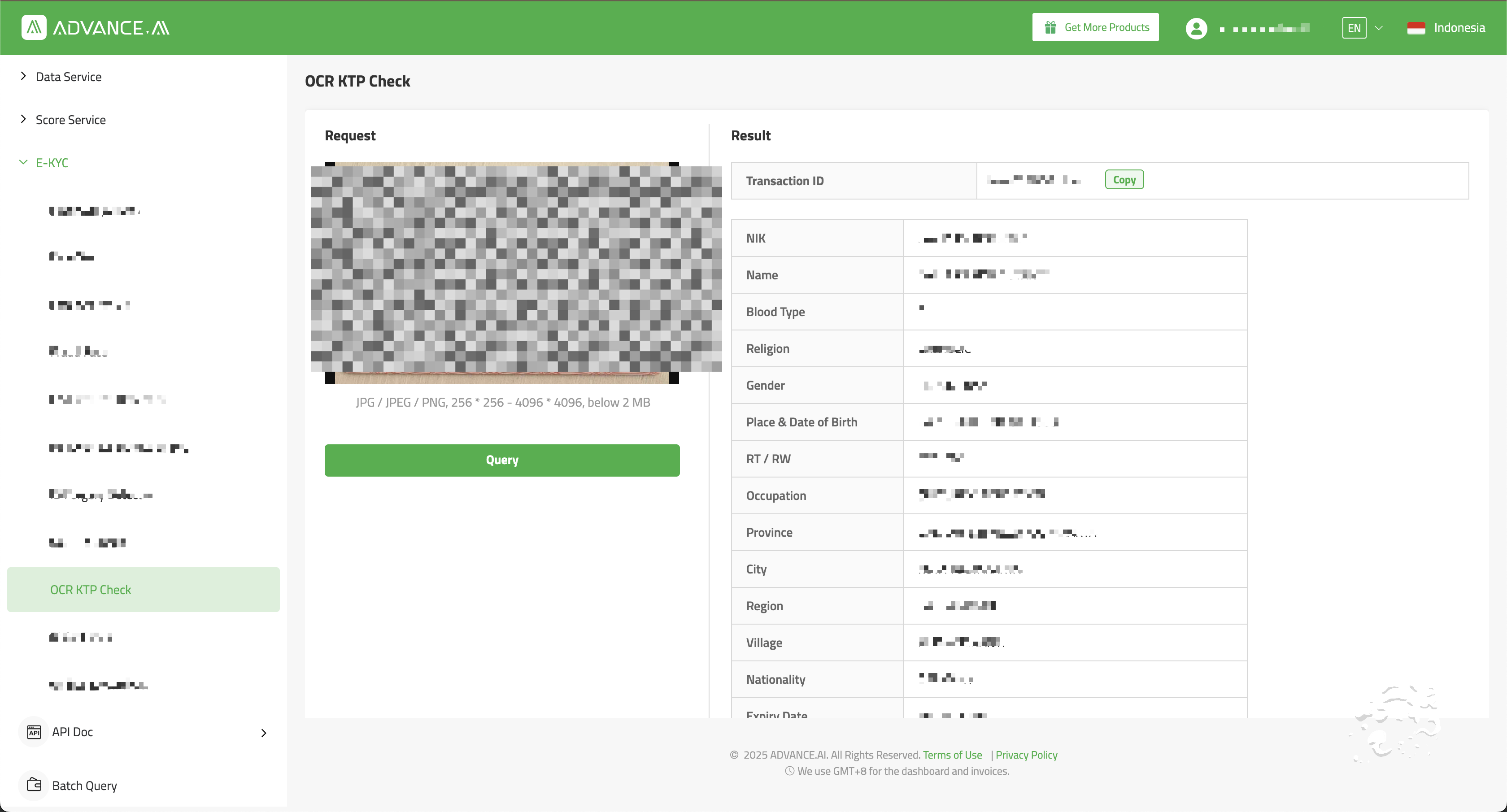Select the Indonesia country option in header

pos(1446,27)
